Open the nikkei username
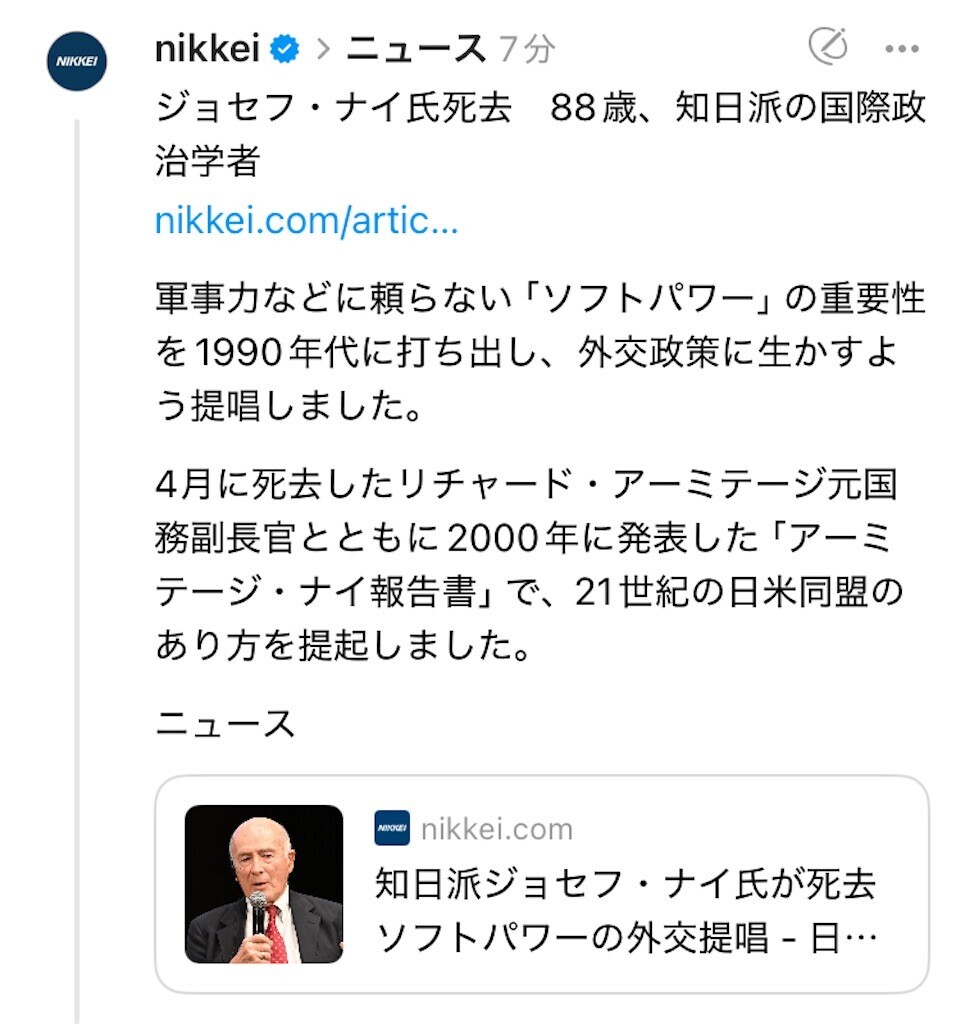The image size is (962, 1024). (207, 49)
